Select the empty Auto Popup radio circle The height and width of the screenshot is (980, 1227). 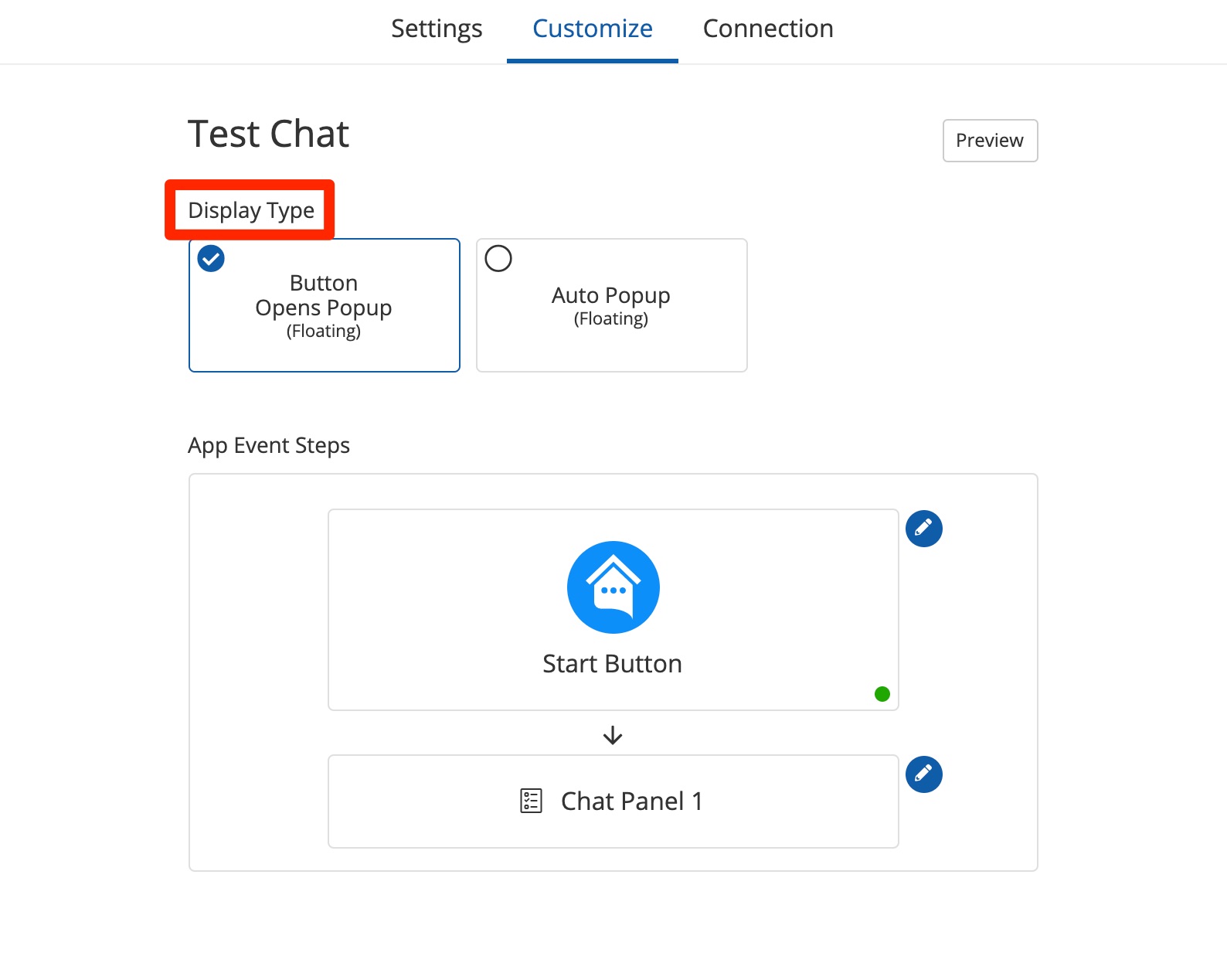[x=498, y=258]
